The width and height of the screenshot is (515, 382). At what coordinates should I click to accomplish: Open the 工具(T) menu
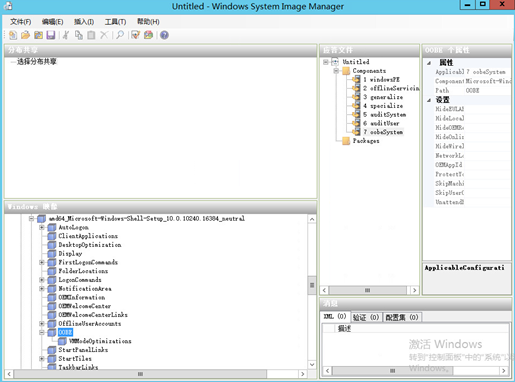click(115, 22)
